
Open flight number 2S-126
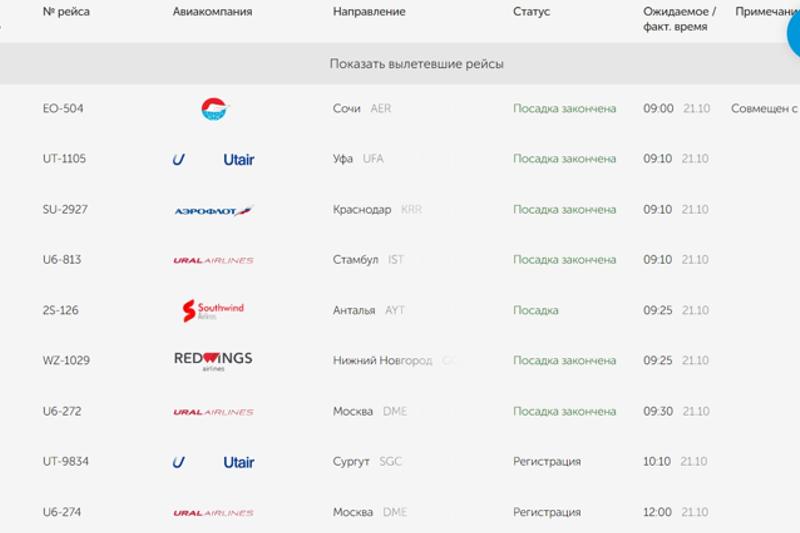click(61, 311)
